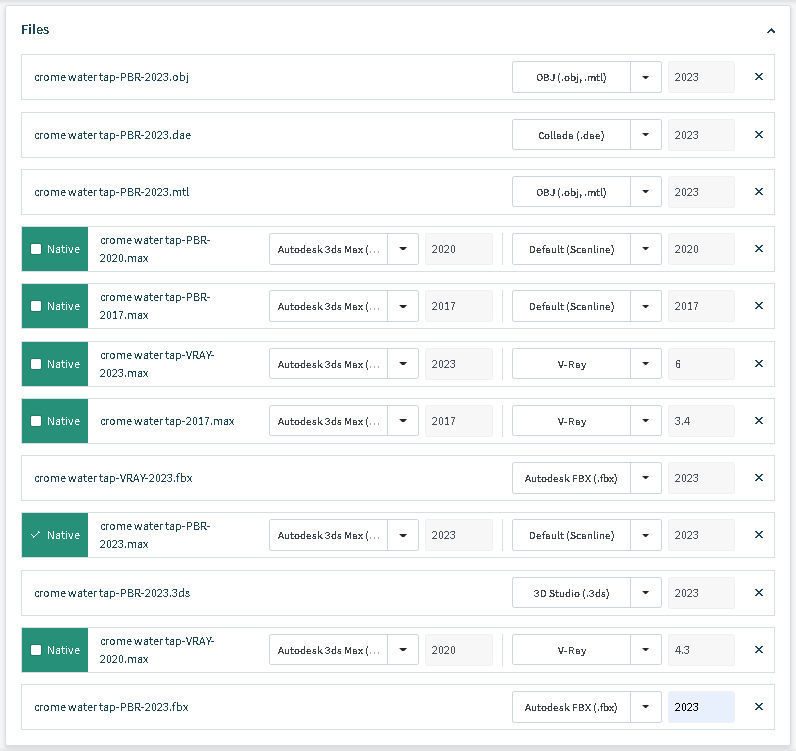Delete the crome water tap-VRAY-2020.max file

pyautogui.click(x=758, y=650)
